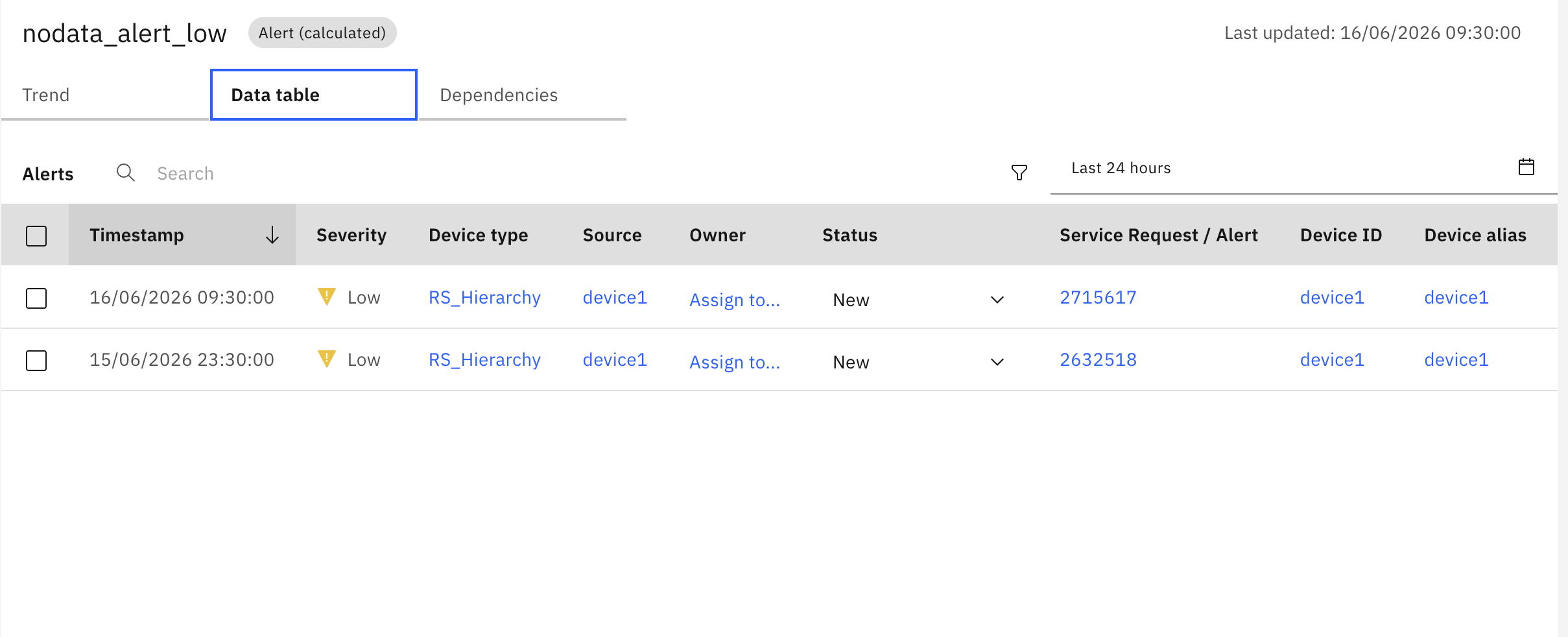The width and height of the screenshot is (1568, 637).
Task: Click the Device type column header
Action: tap(479, 235)
